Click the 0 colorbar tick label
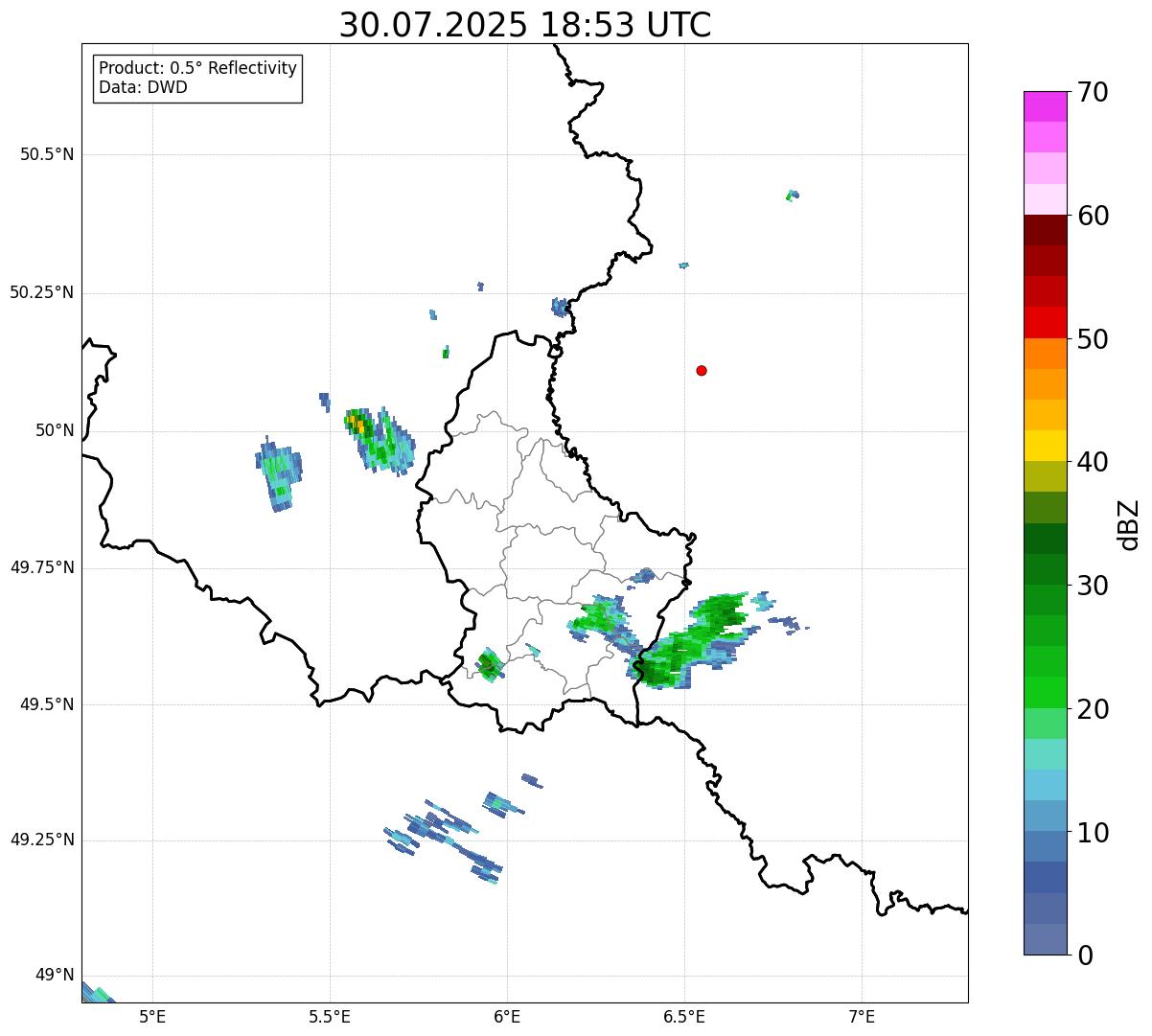 [x=1085, y=955]
